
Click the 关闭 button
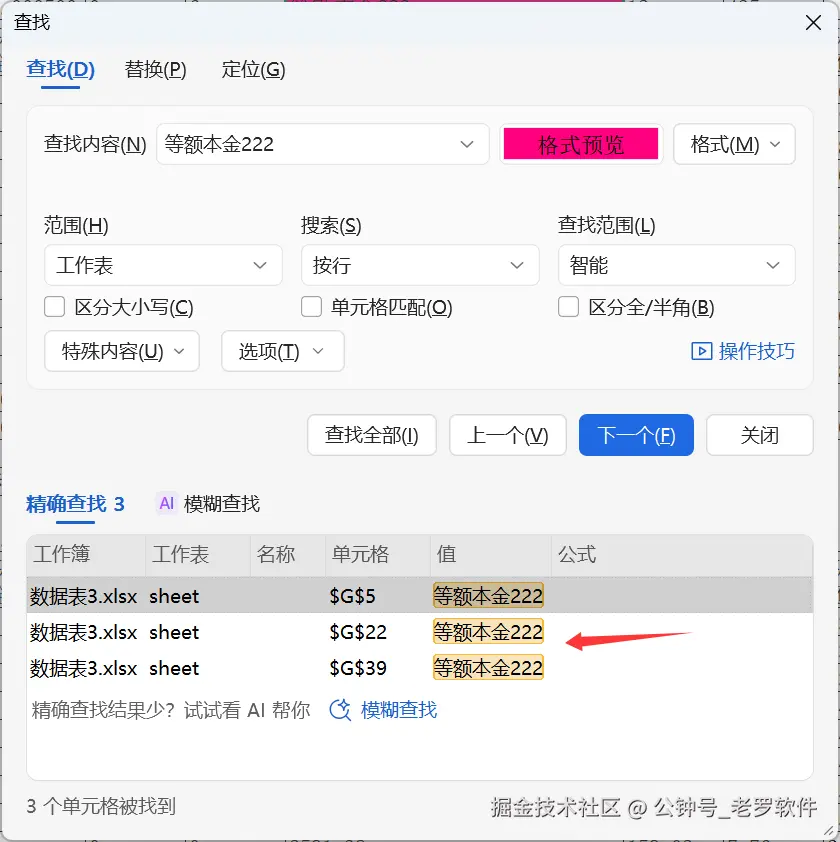click(x=759, y=435)
